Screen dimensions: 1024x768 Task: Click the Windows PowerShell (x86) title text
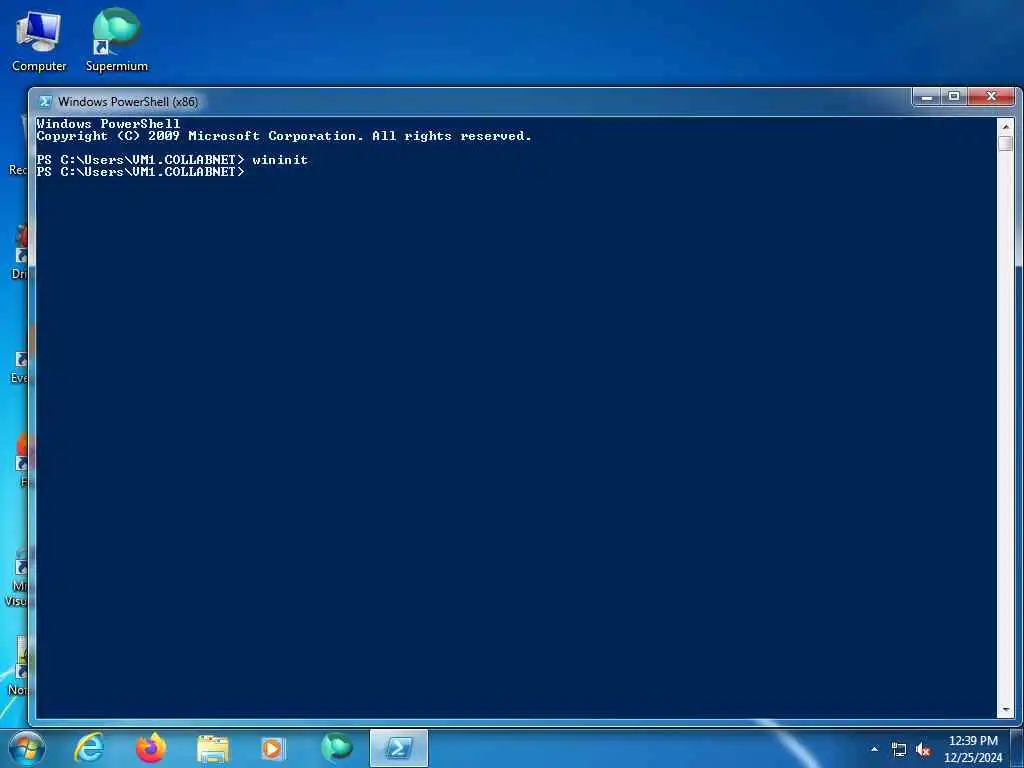click(x=128, y=102)
